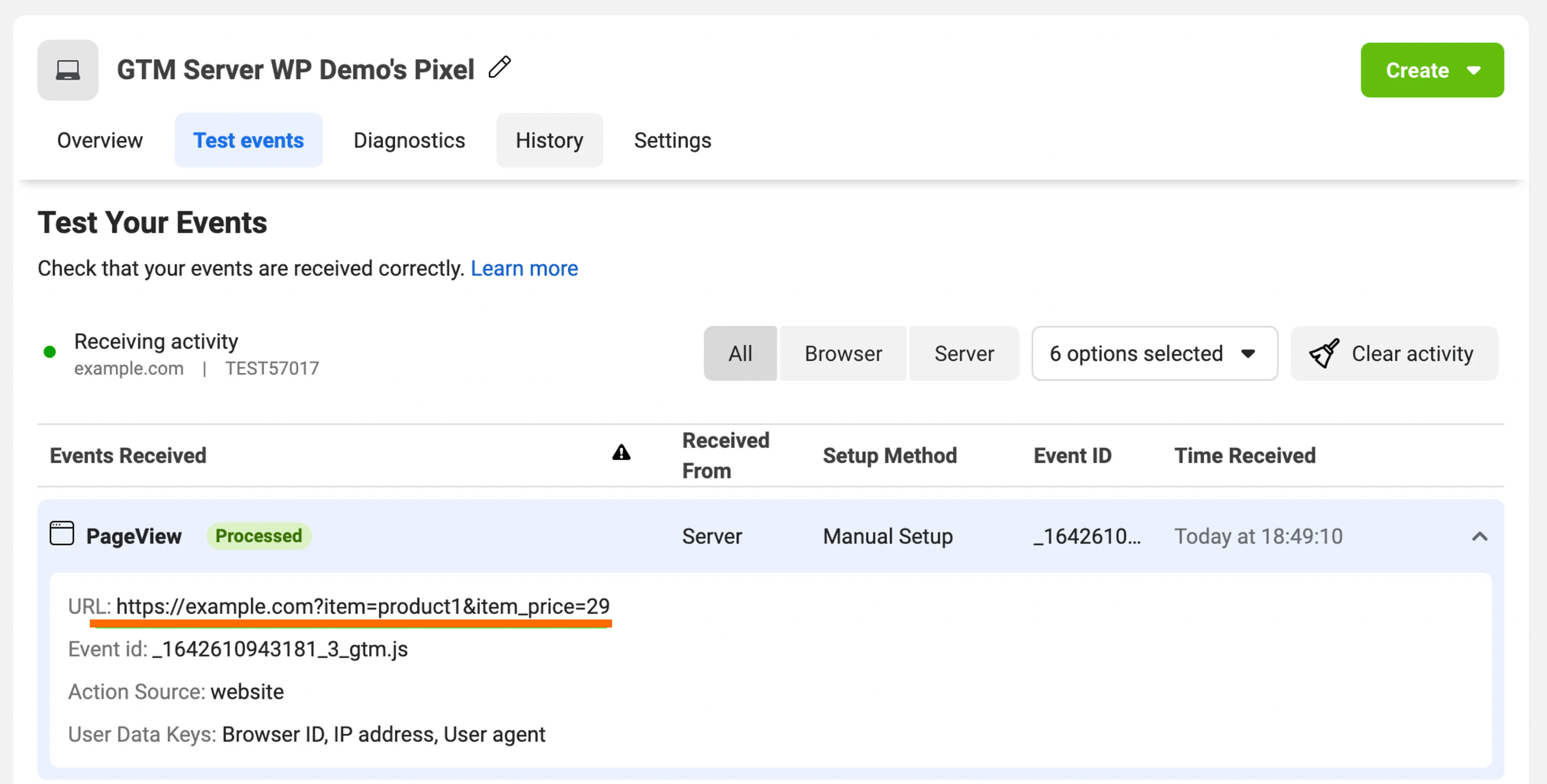Click the Server cell in PageView row
1547x784 pixels.
pyautogui.click(x=712, y=537)
